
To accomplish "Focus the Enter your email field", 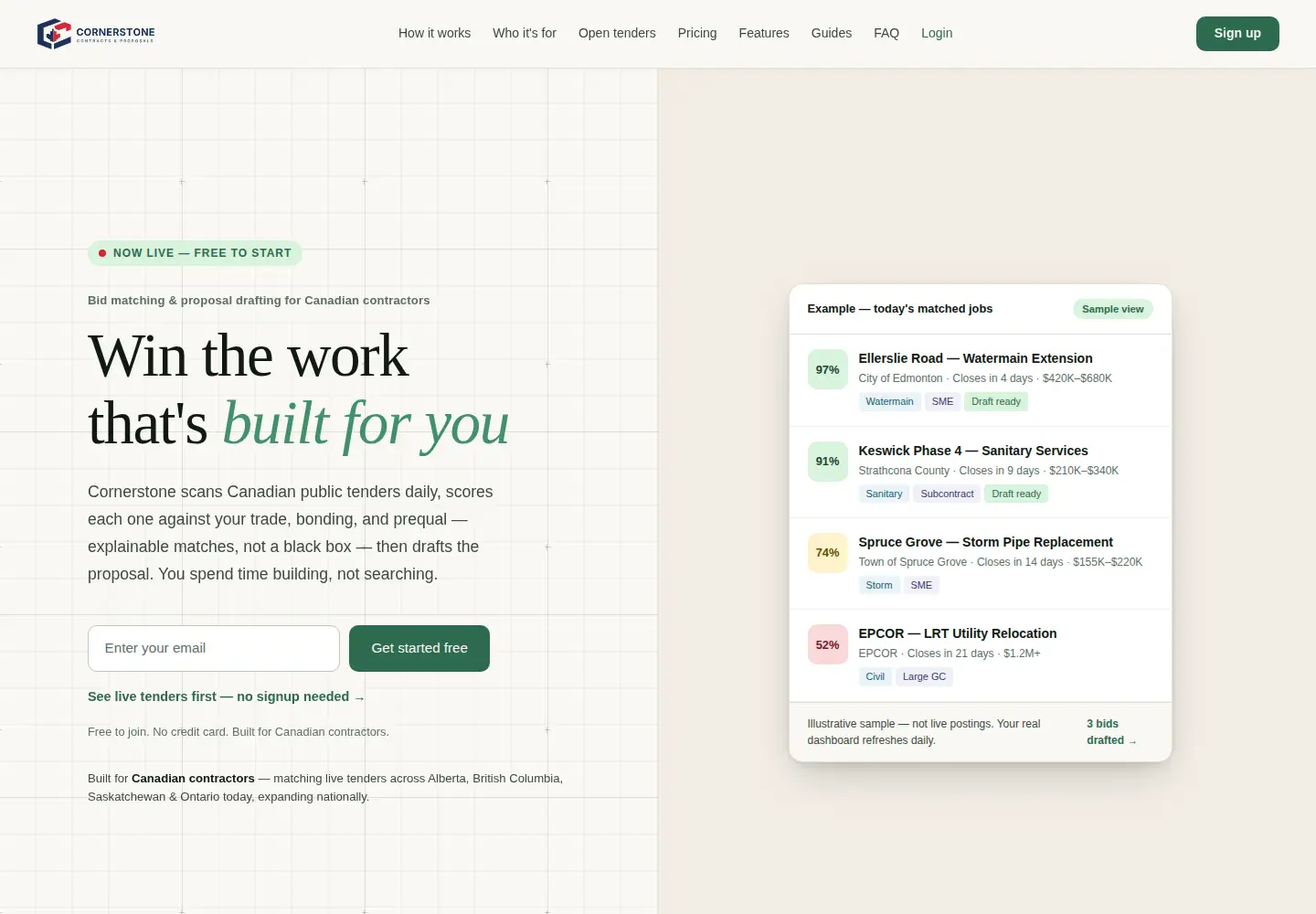I will 214,648.
